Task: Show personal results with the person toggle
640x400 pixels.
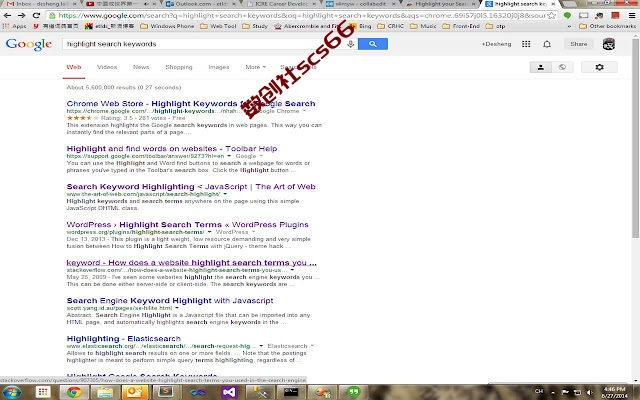Action: [541, 67]
